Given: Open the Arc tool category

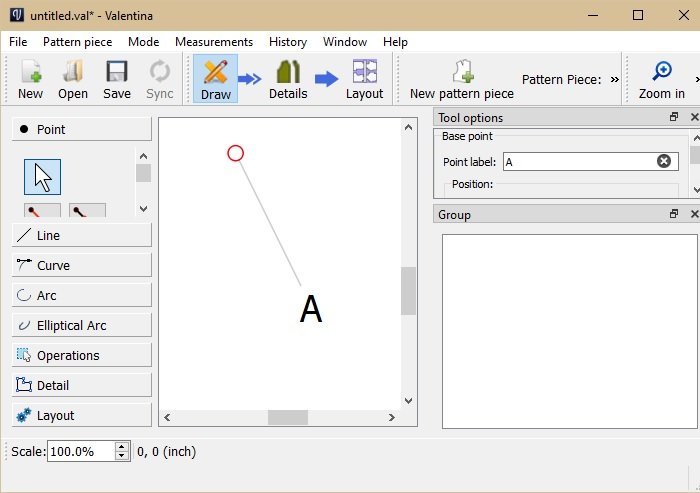Looking at the screenshot, I should click(82, 295).
